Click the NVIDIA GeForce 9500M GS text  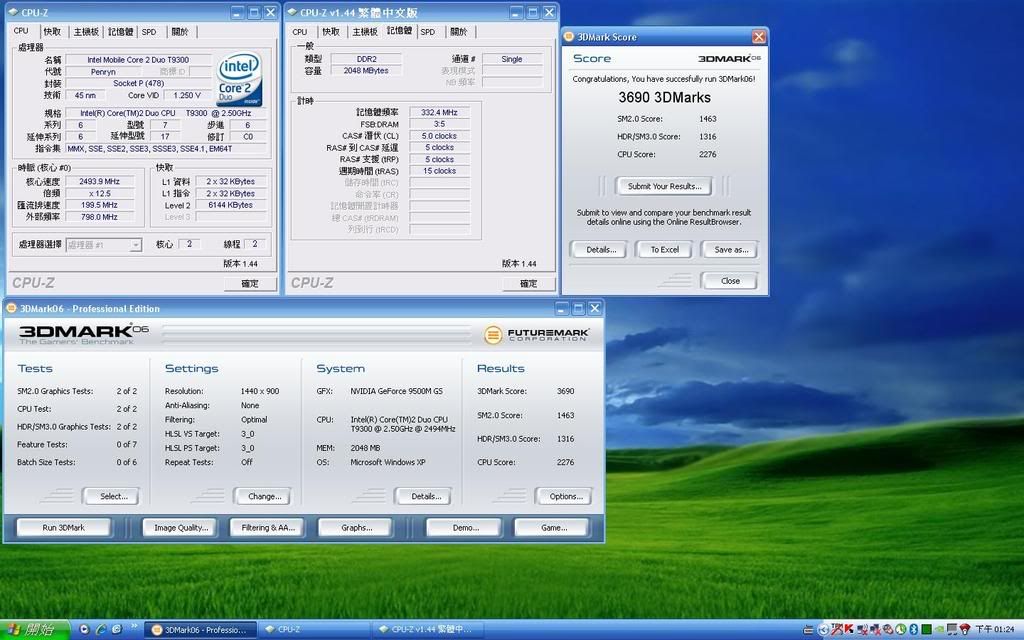pos(396,391)
